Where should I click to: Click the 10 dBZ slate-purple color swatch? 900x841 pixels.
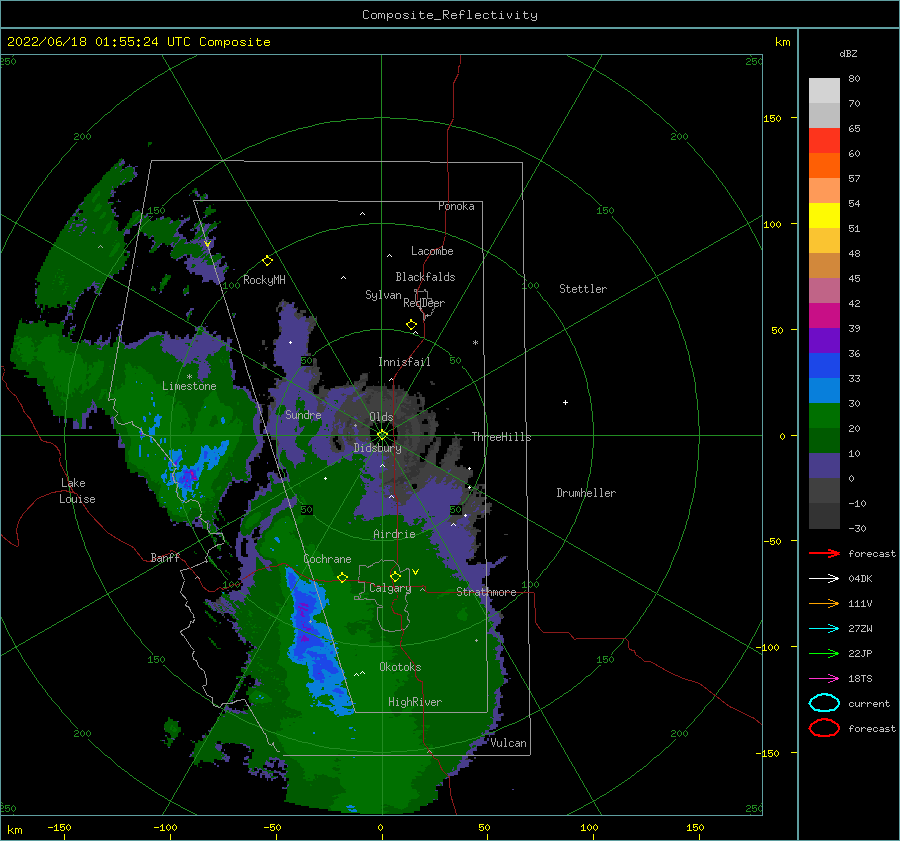[824, 466]
